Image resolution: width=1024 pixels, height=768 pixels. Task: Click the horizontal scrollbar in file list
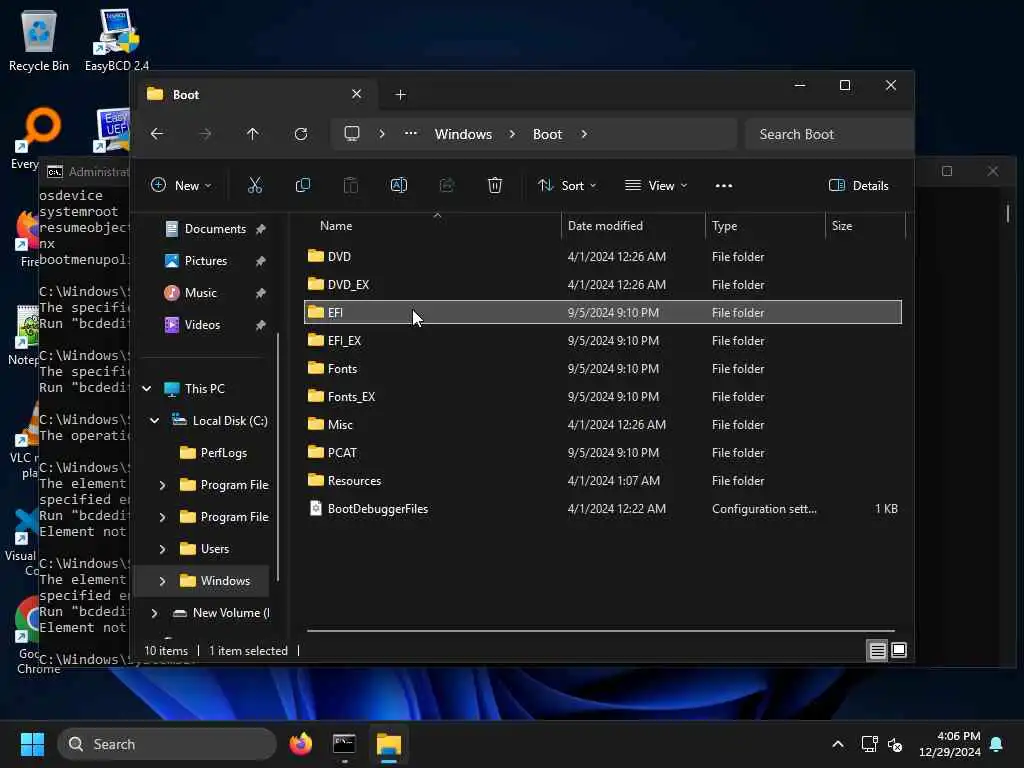click(x=600, y=631)
